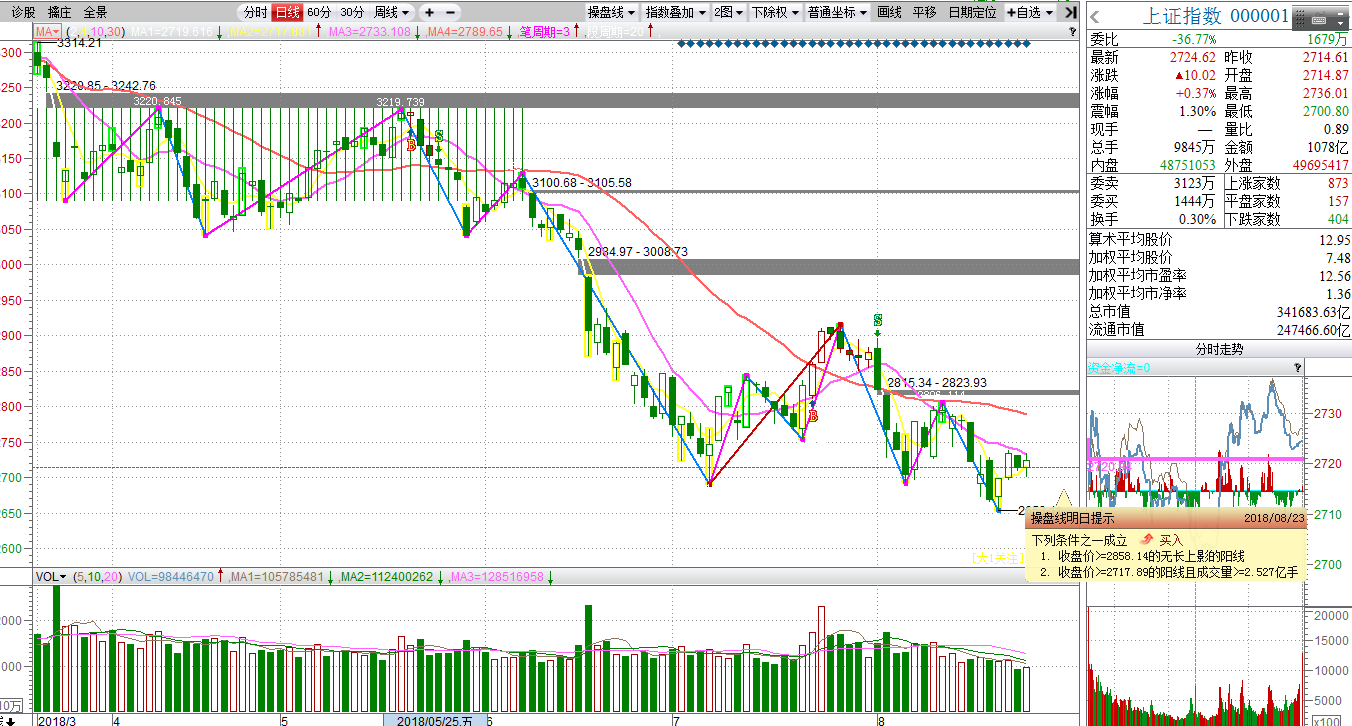Click the green S sell marker near 2815.34

pyautogui.click(x=877, y=320)
